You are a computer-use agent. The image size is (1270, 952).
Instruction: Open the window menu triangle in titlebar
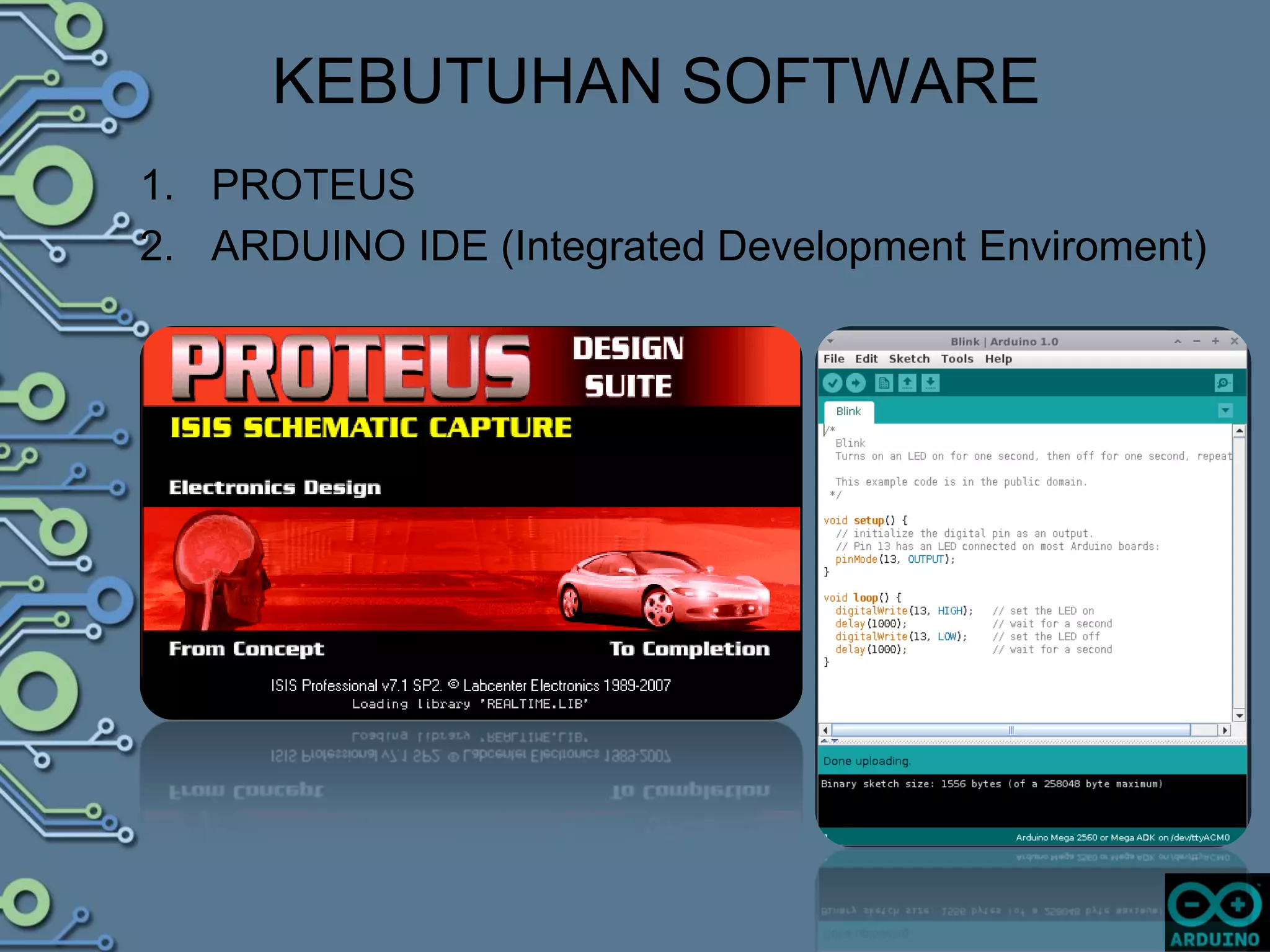click(830, 342)
